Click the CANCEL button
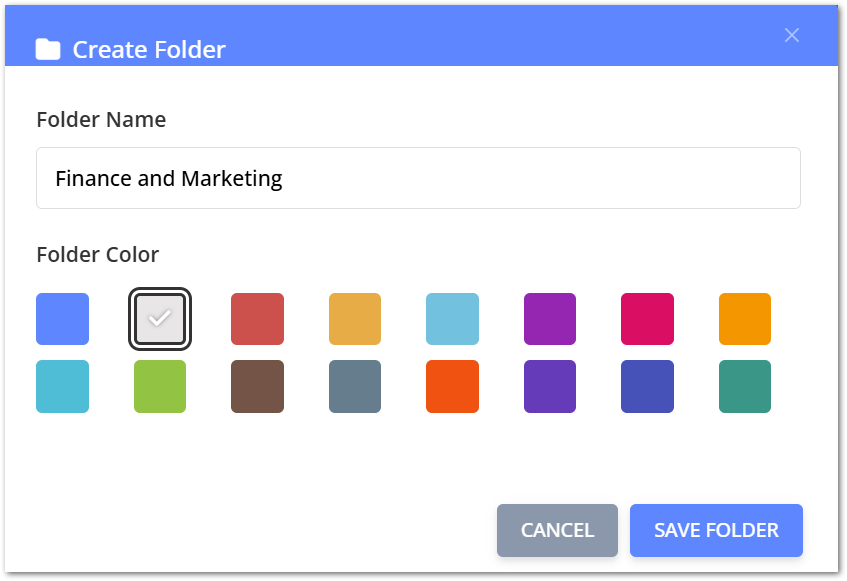Viewport: 847px width, 581px height. tap(557, 530)
